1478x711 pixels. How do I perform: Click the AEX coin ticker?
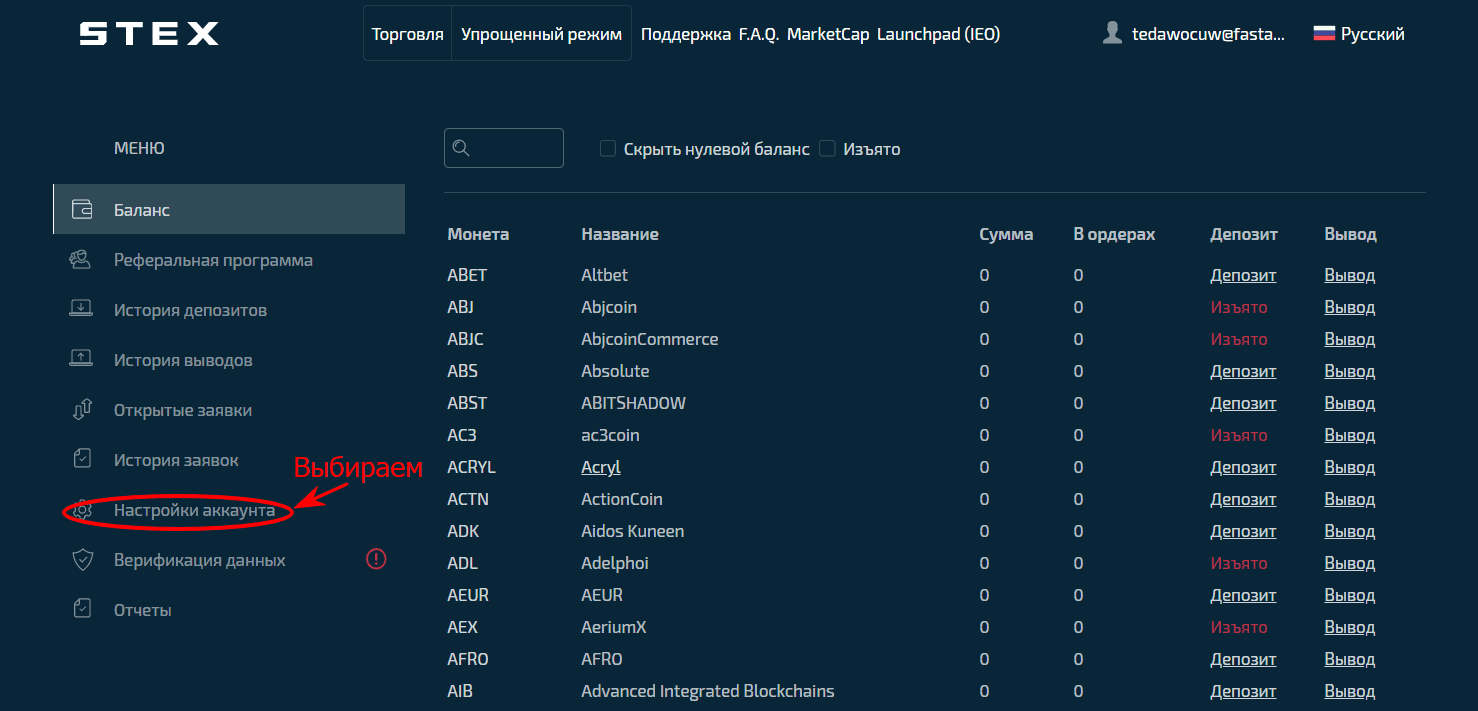coord(462,627)
